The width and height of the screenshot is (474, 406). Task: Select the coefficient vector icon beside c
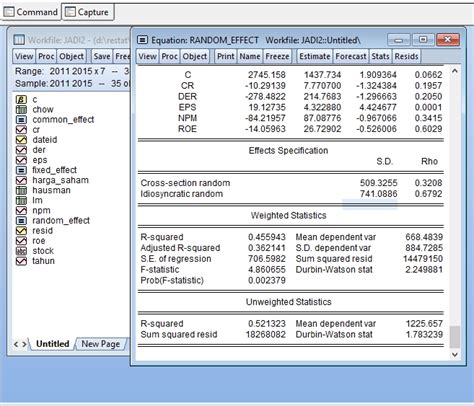[x=21, y=99]
